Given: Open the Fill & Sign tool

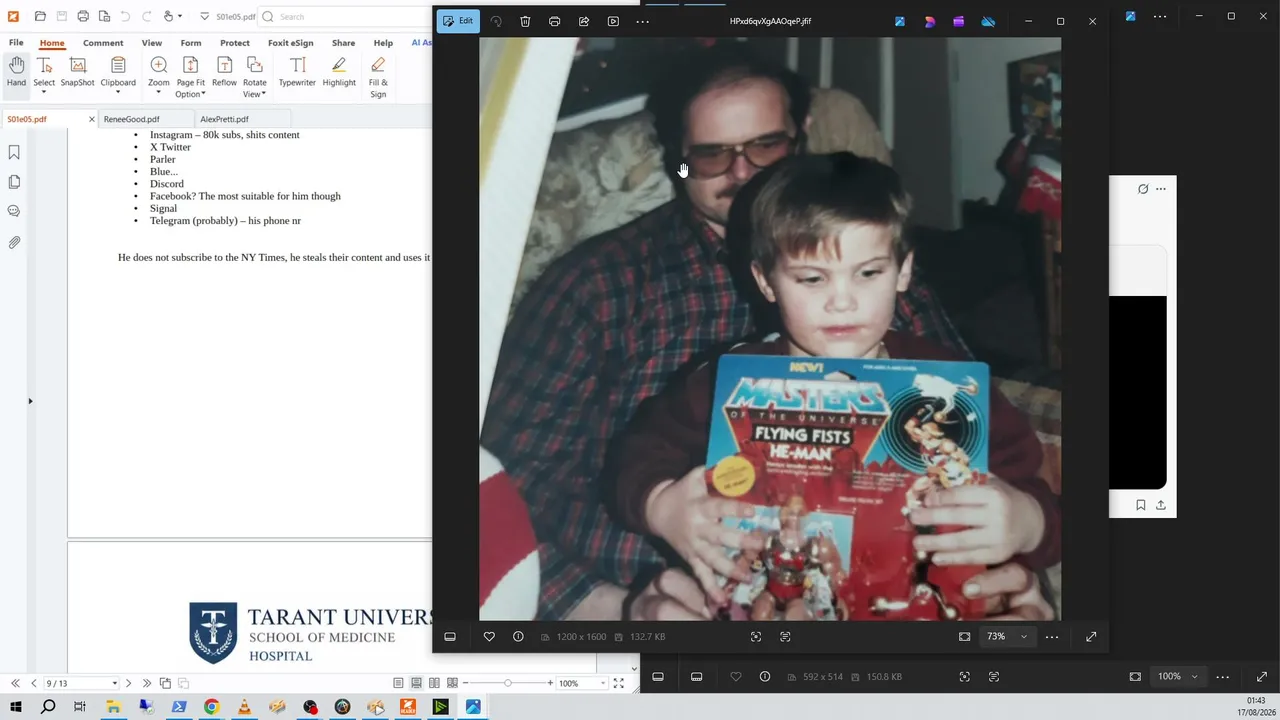Looking at the screenshot, I should [x=378, y=78].
